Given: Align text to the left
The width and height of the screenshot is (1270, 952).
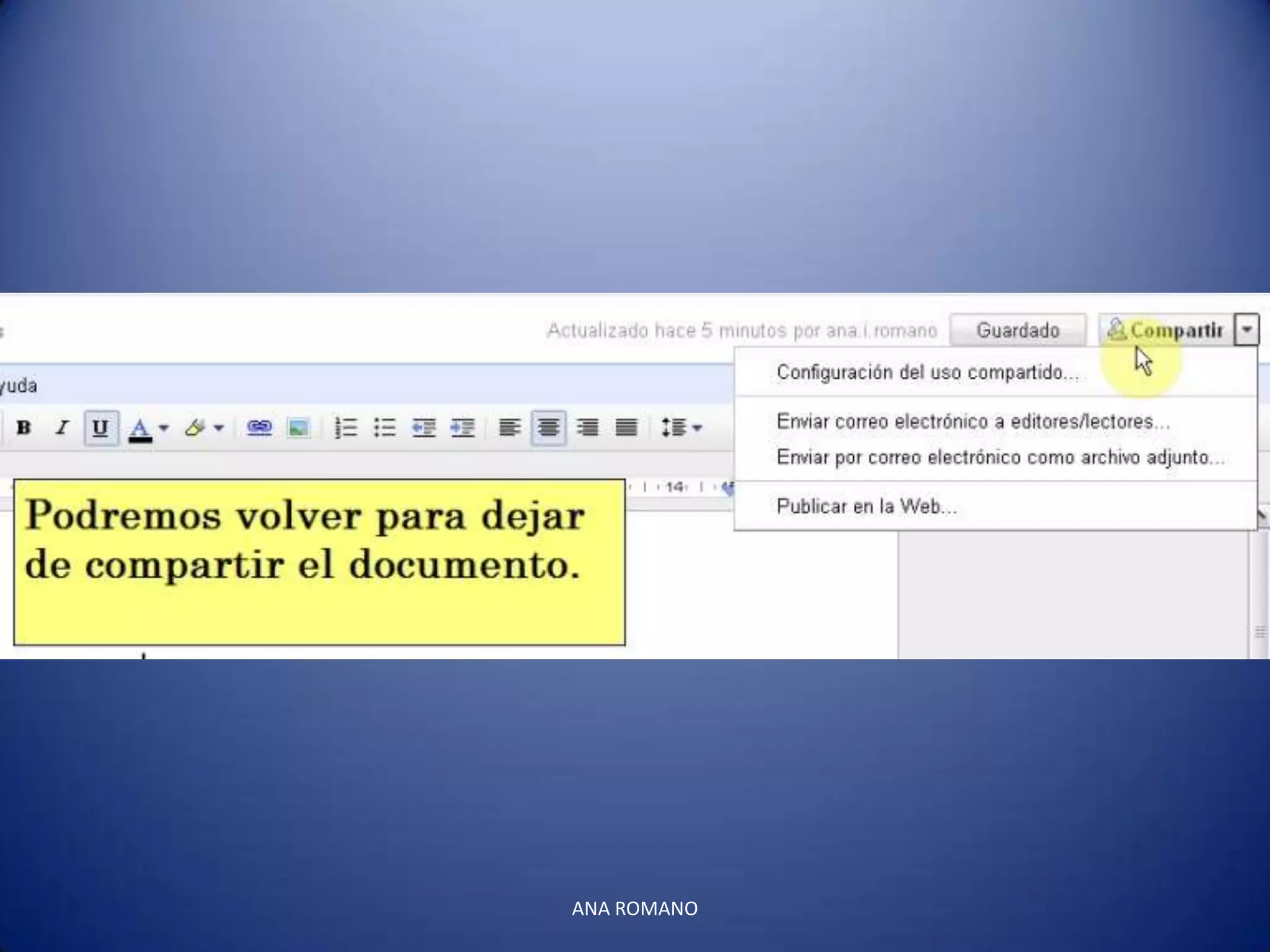Looking at the screenshot, I should (510, 428).
